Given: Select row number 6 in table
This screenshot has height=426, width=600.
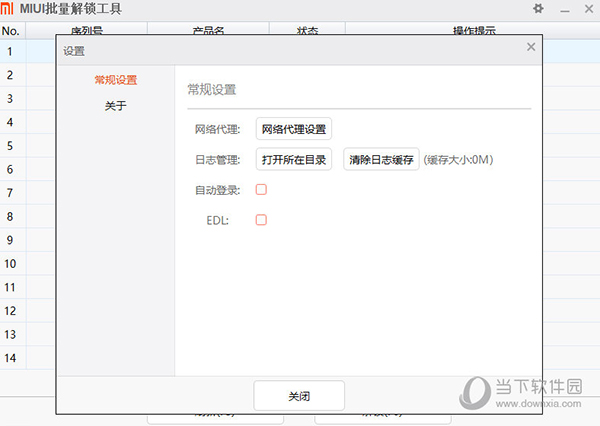Looking at the screenshot, I should point(10,169).
